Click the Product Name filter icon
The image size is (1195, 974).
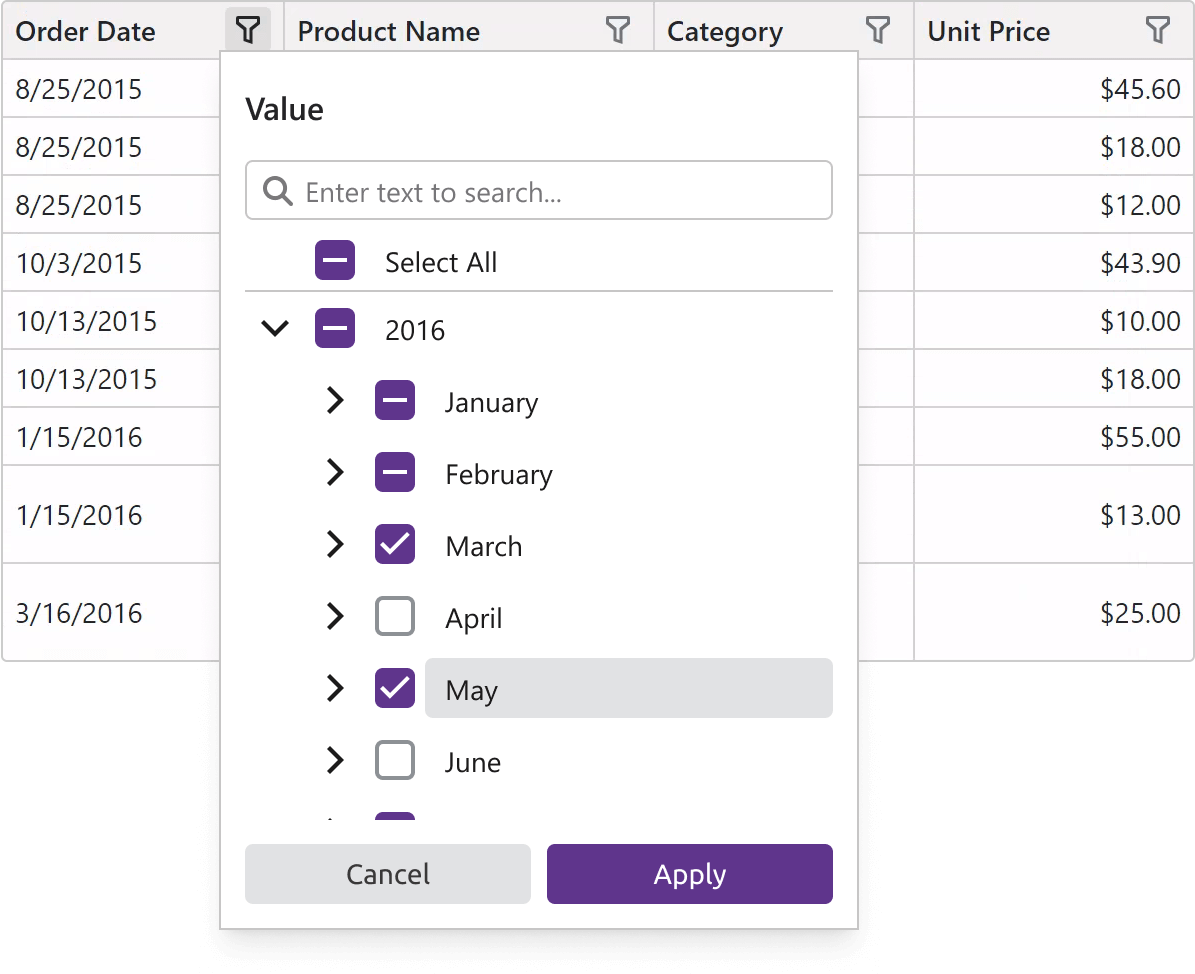click(x=619, y=30)
